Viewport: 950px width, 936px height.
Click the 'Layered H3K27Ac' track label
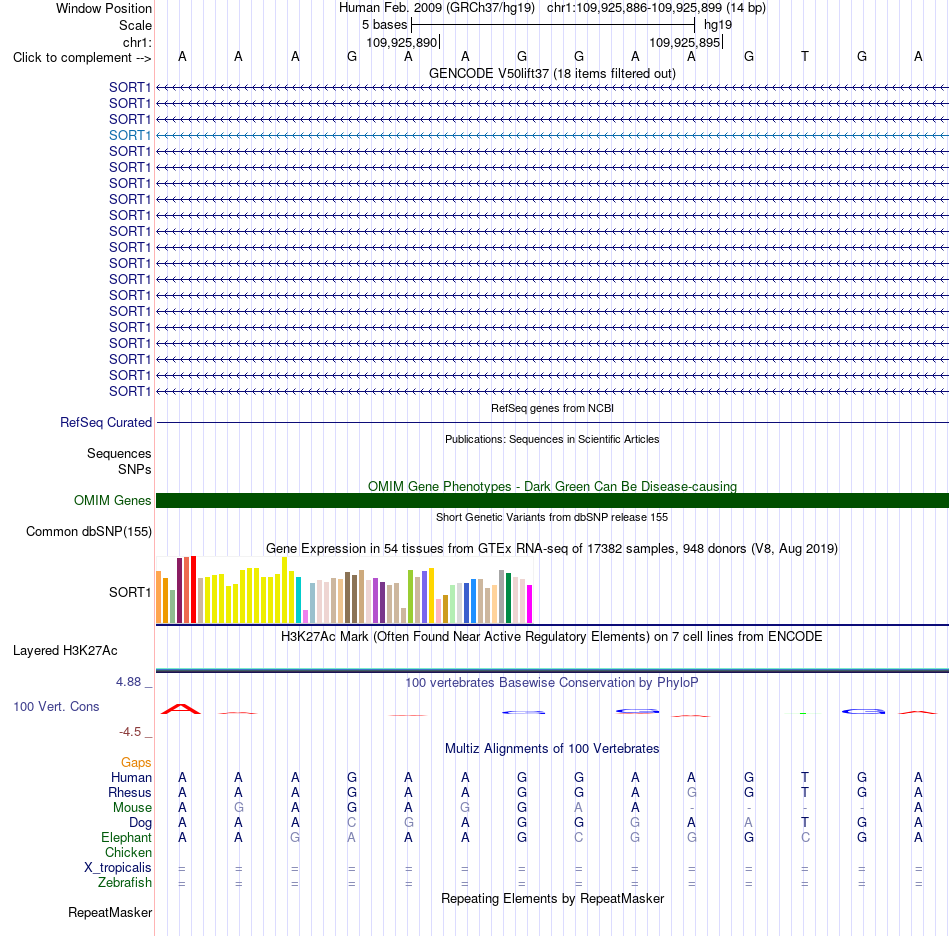tap(65, 651)
